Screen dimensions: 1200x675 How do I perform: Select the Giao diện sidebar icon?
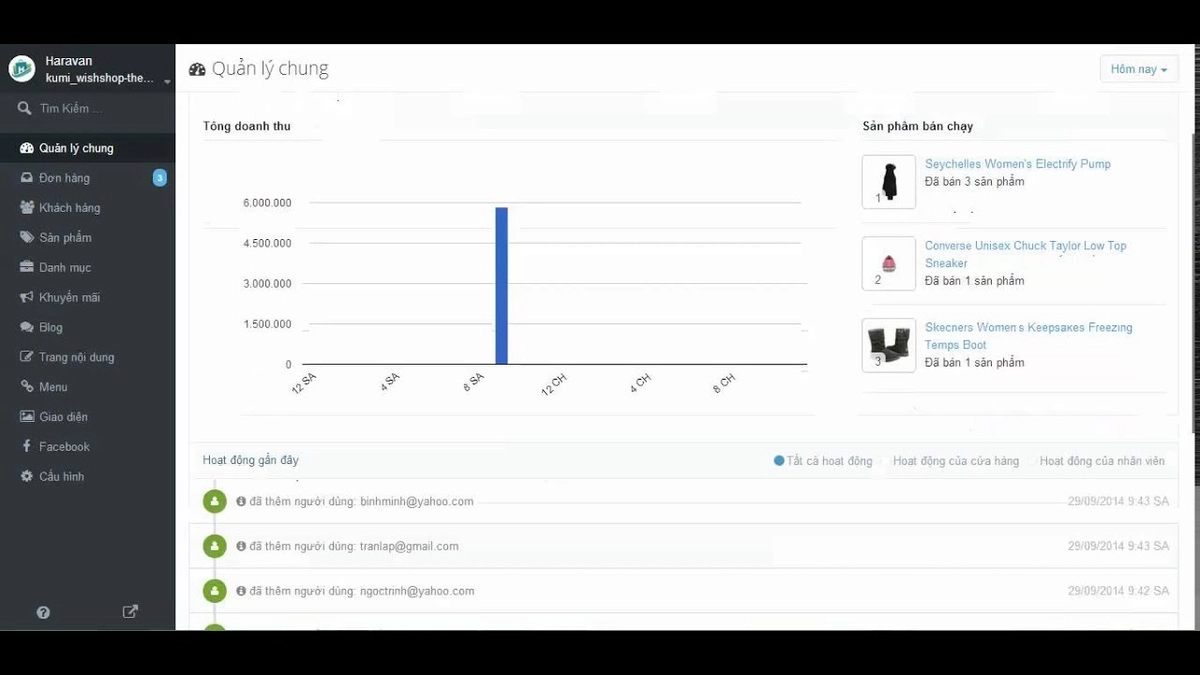tap(28, 416)
